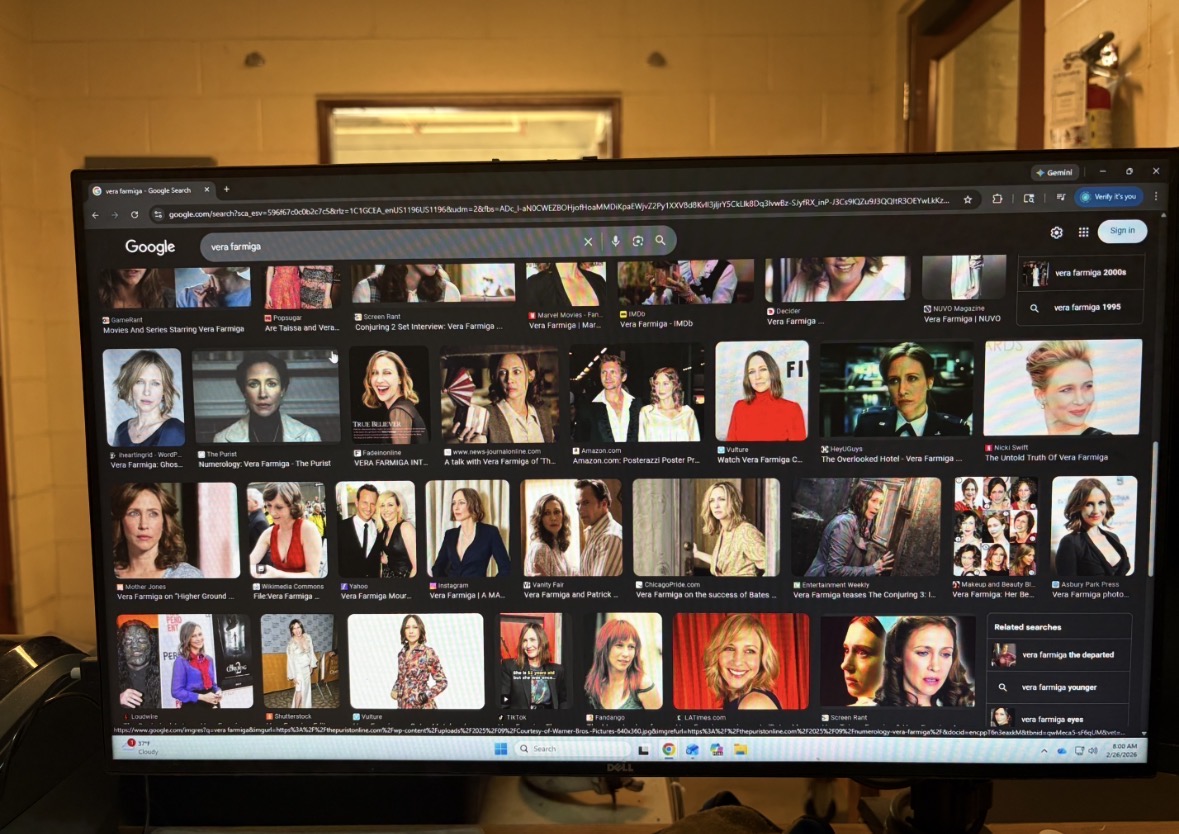Bookmark this page with the star icon
The height and width of the screenshot is (834, 1179).
coord(968,200)
